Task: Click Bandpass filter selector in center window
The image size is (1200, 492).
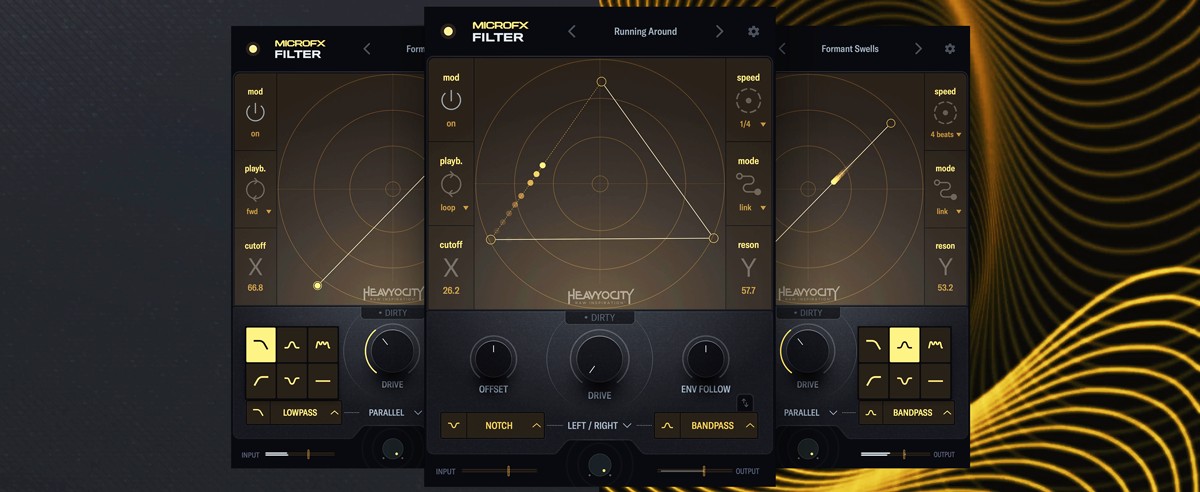Action: tap(706, 425)
